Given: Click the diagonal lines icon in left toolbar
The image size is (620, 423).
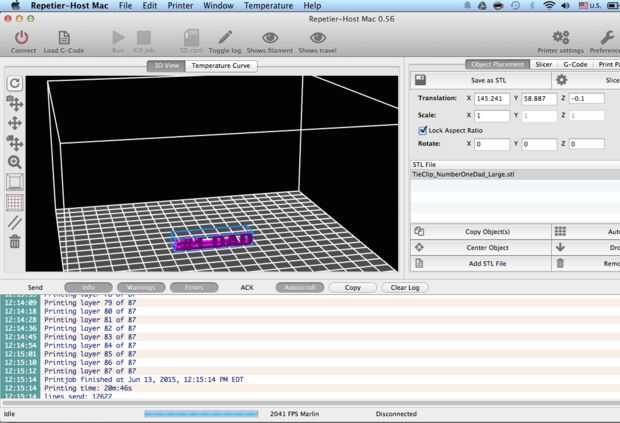Looking at the screenshot, I should (x=15, y=222).
